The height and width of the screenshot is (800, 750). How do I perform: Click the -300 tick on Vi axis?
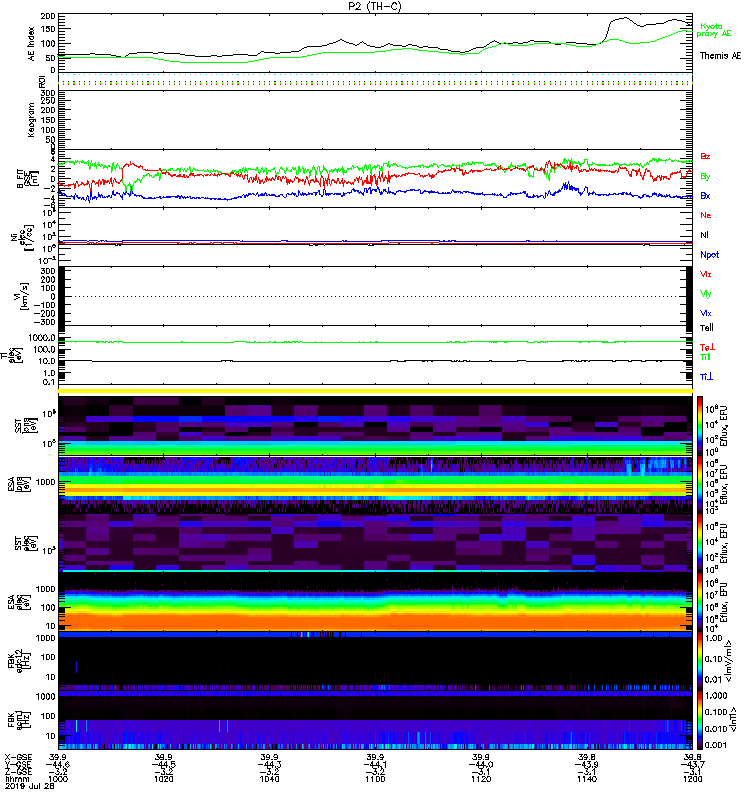(x=44, y=322)
